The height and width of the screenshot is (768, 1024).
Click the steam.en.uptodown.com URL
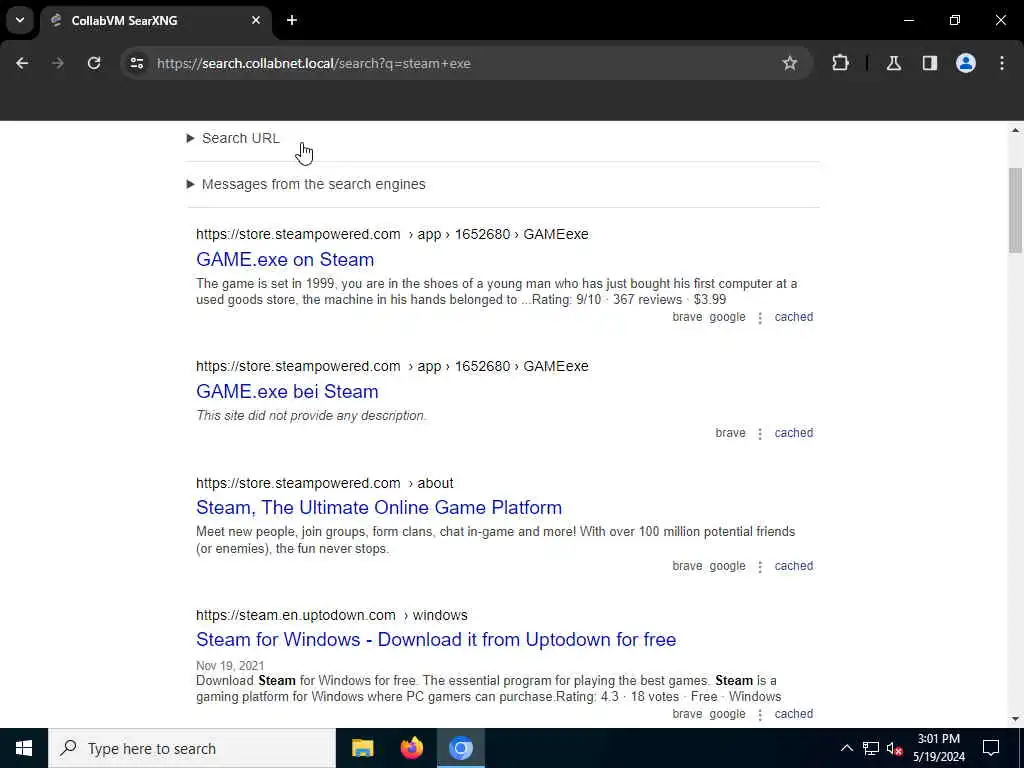tap(332, 615)
